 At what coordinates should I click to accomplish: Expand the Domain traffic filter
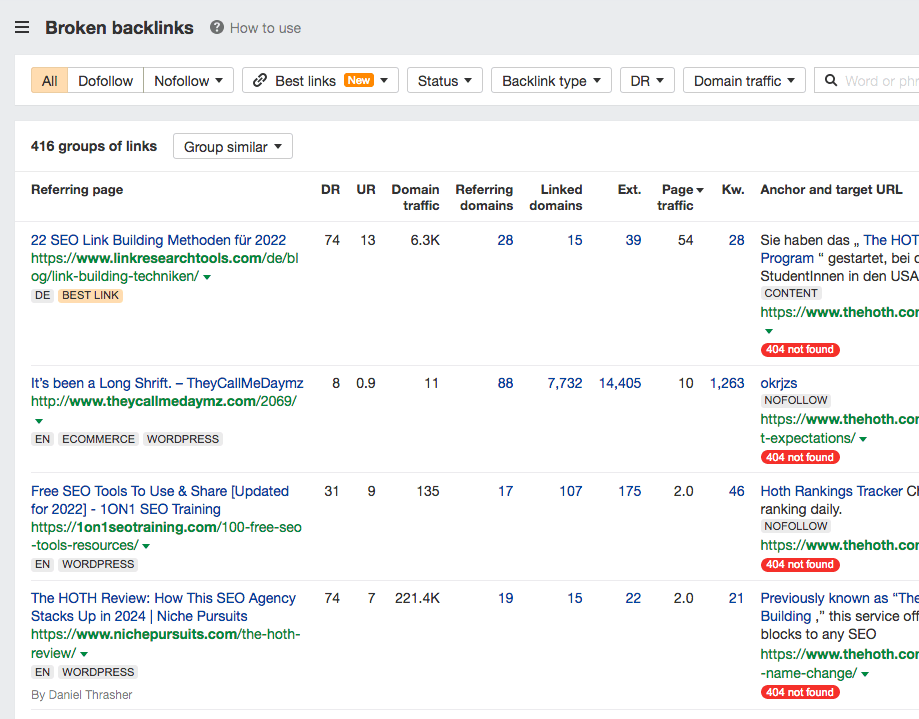click(x=744, y=81)
